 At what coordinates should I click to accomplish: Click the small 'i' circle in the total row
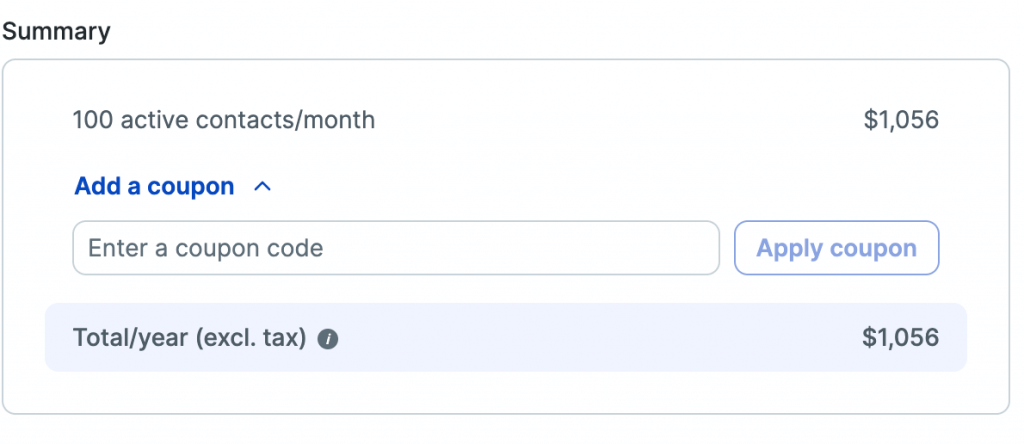pos(328,339)
